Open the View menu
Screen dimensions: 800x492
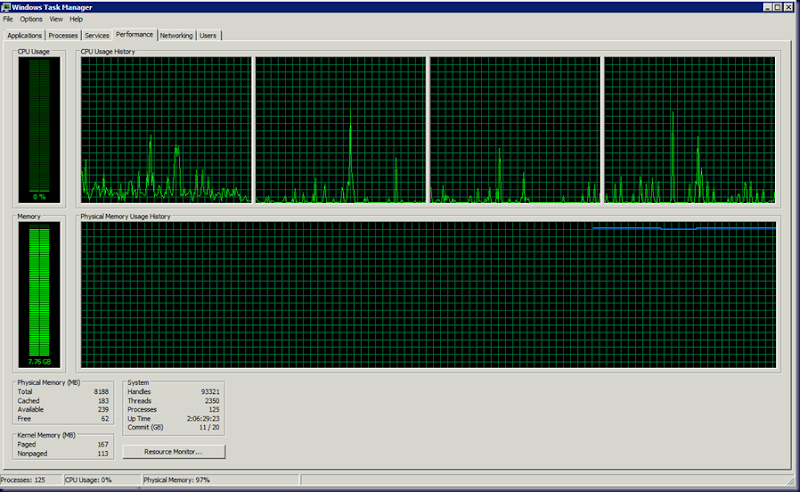[x=56, y=19]
